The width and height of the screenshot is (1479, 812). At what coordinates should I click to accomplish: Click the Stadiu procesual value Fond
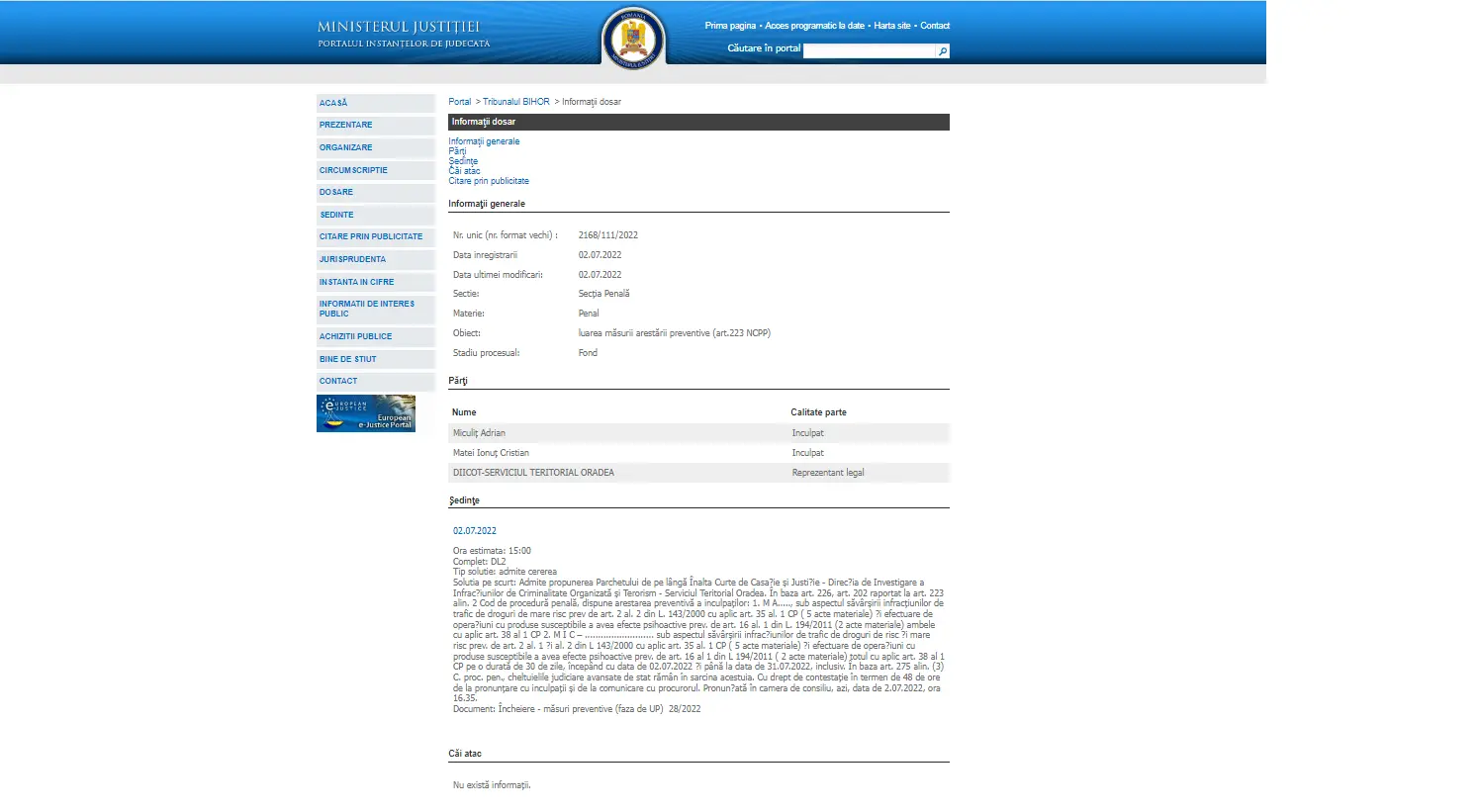(x=588, y=353)
